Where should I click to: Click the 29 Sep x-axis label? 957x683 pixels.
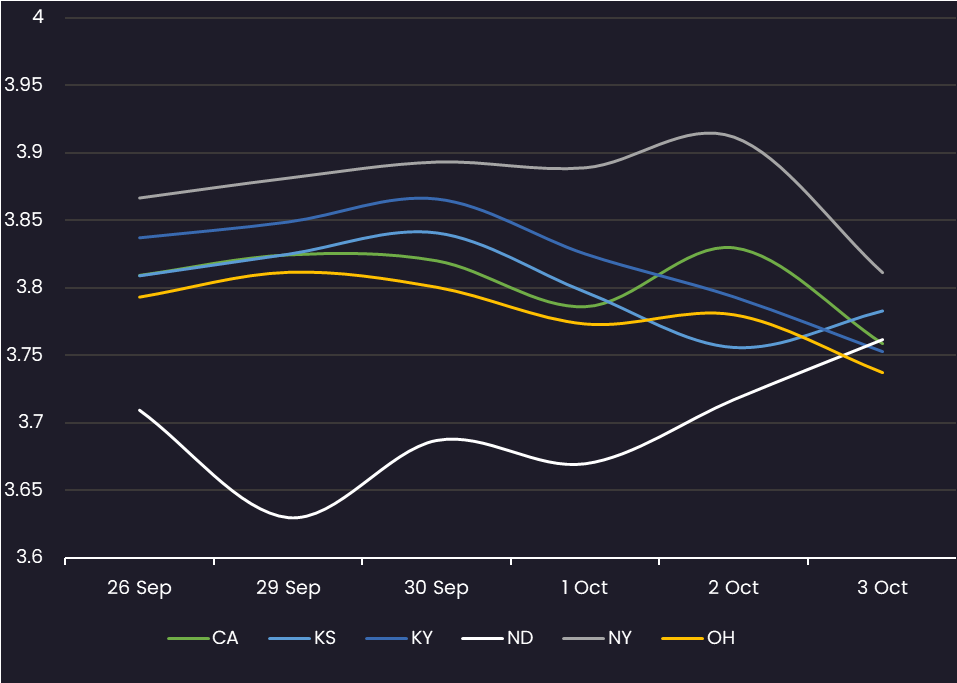pos(288,588)
